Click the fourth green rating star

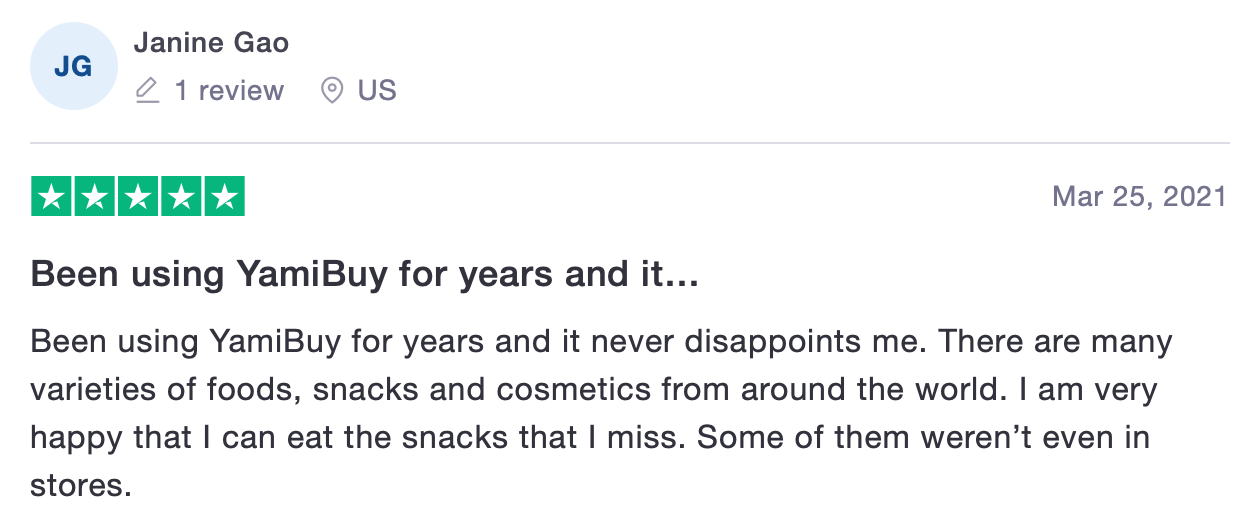(x=181, y=197)
